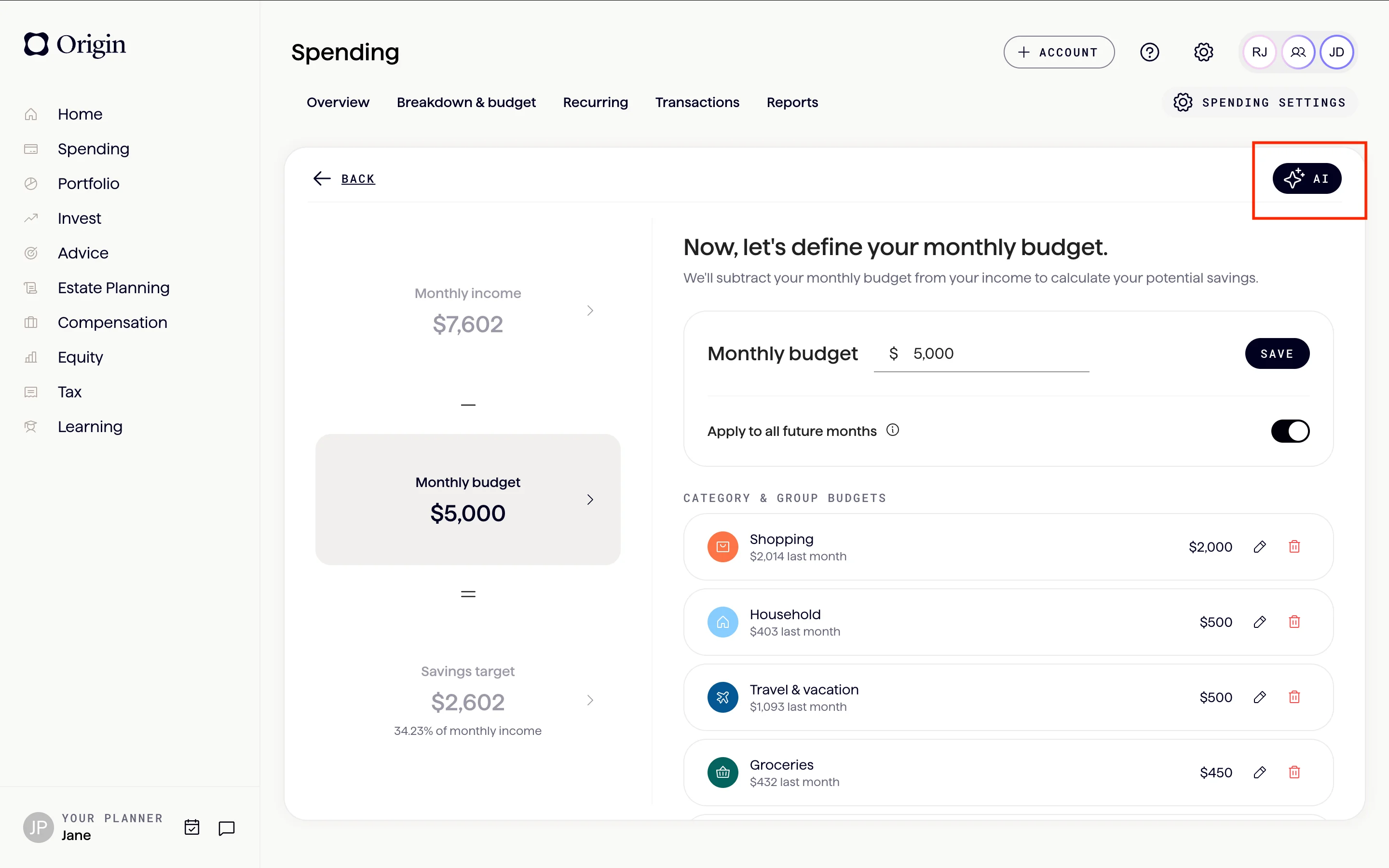Delete the Groceries budget

click(1294, 772)
